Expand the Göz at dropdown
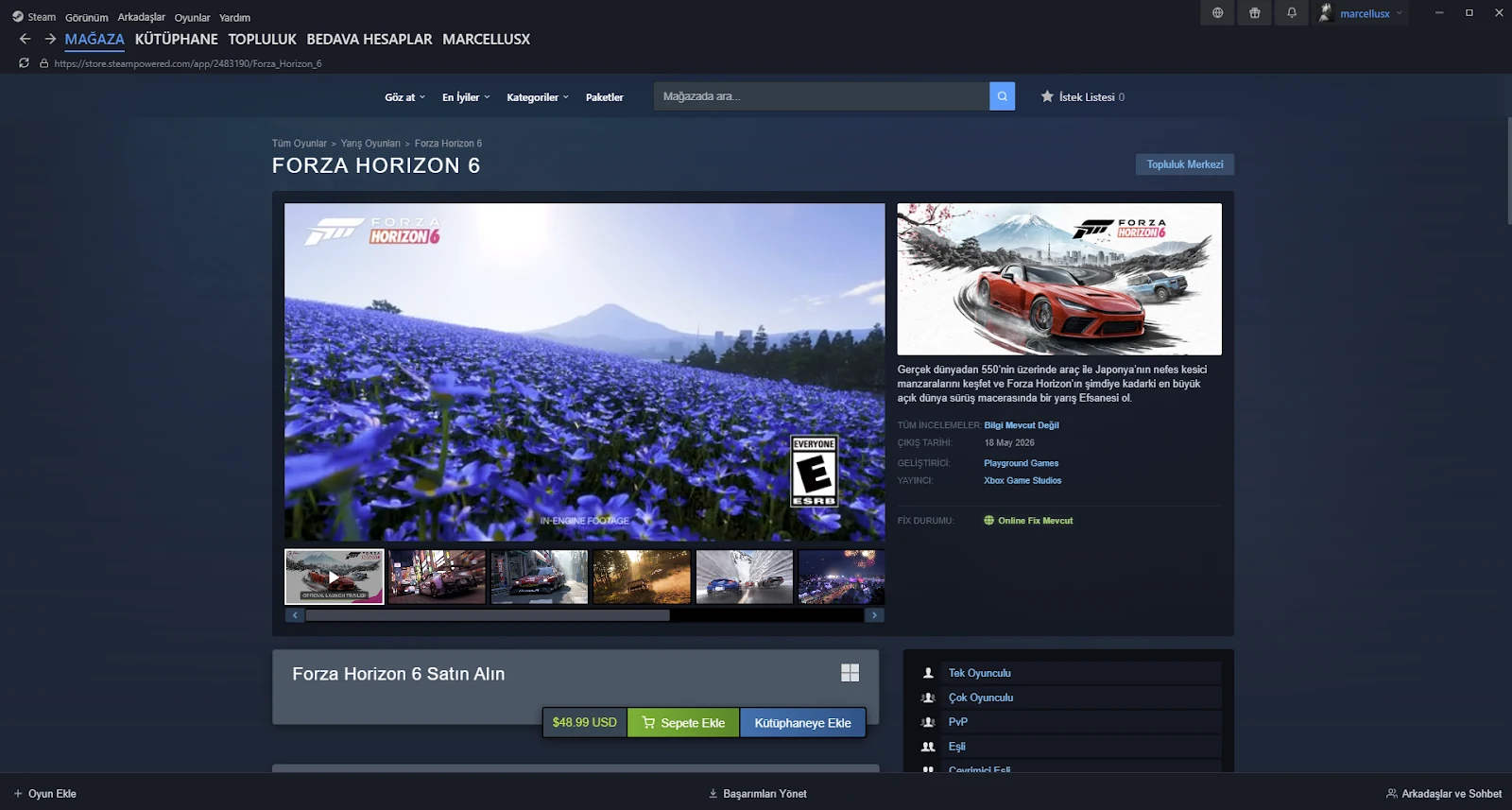The image size is (1512, 810). point(404,97)
